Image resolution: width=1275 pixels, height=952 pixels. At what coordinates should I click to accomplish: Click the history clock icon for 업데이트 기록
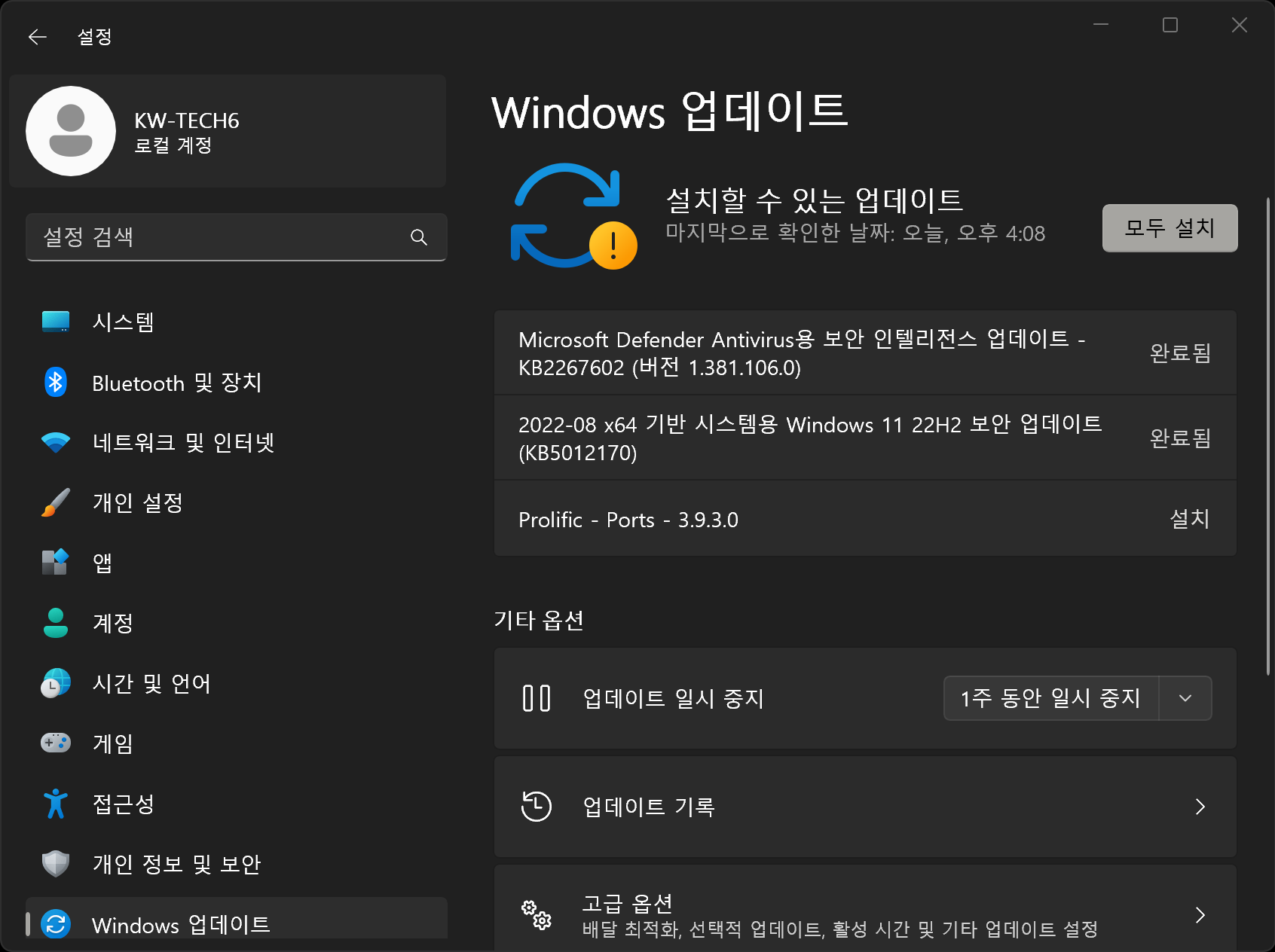(537, 807)
